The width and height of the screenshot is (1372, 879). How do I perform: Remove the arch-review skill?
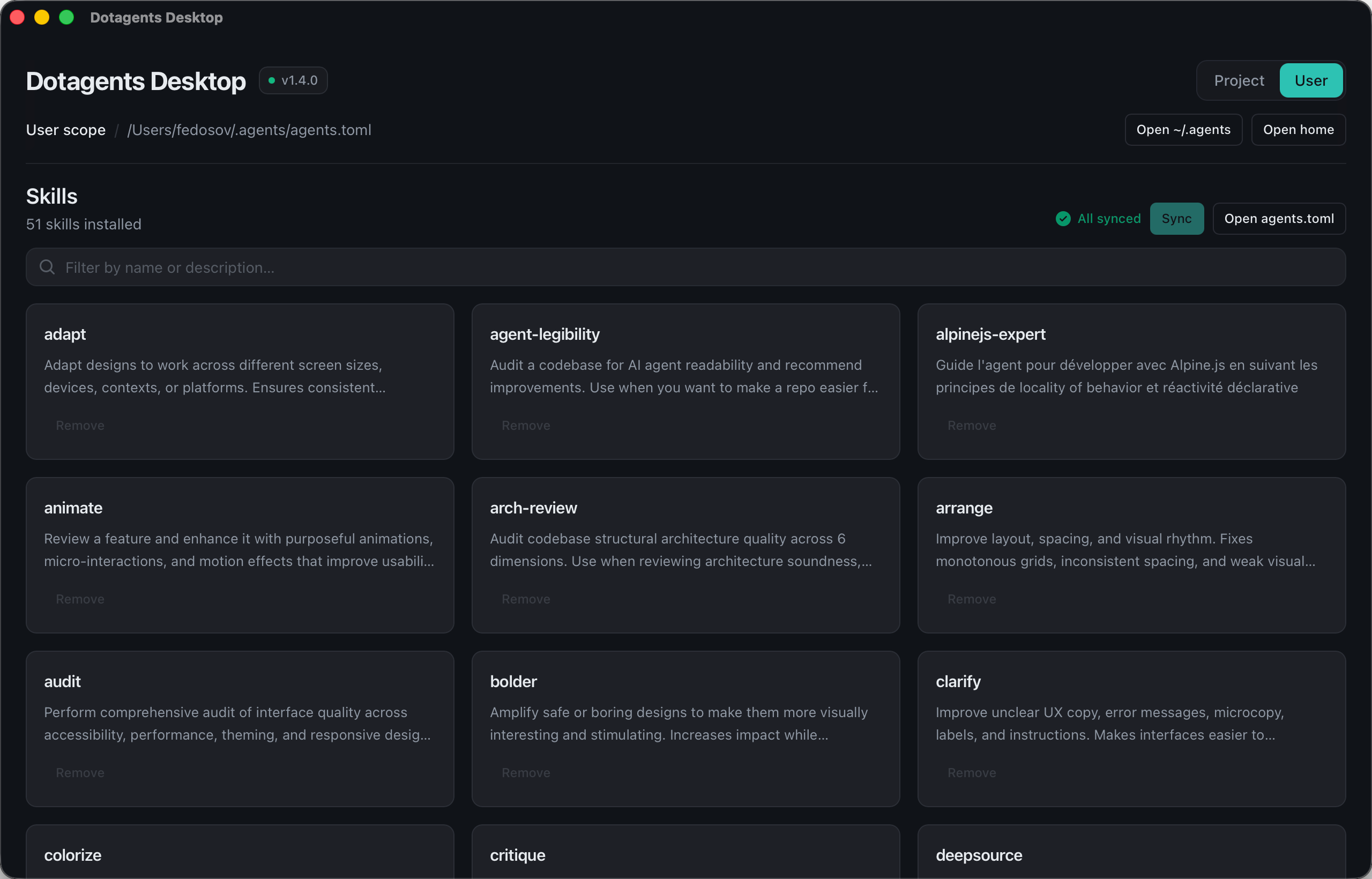[x=526, y=599]
